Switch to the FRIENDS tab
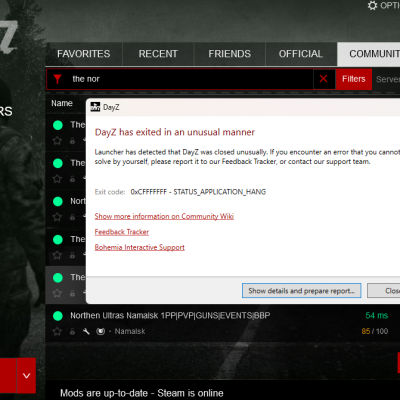 [229, 54]
